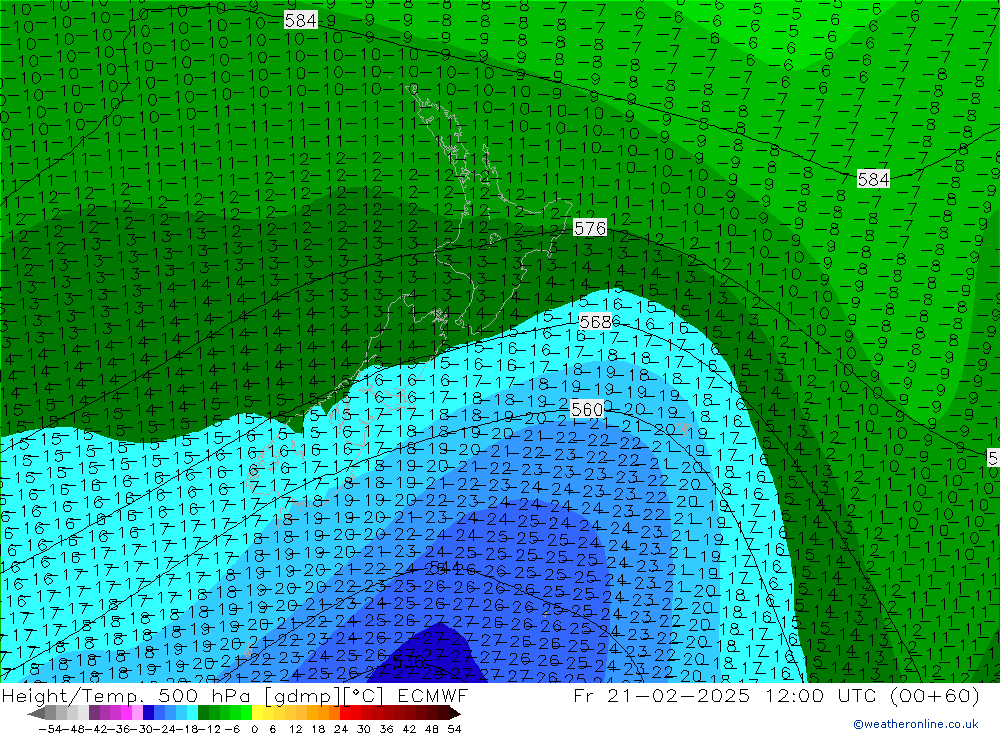Click the 568 height contour label
The image size is (1000, 733).
click(595, 322)
